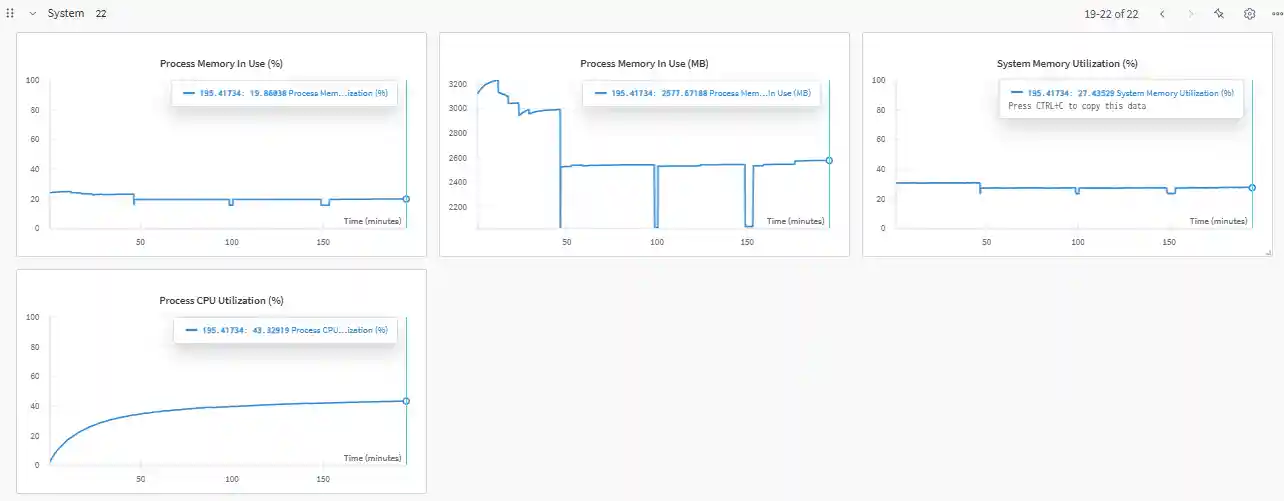The width and height of the screenshot is (1284, 501).
Task: Open the section's three-dot overflow menu
Action: (1276, 14)
